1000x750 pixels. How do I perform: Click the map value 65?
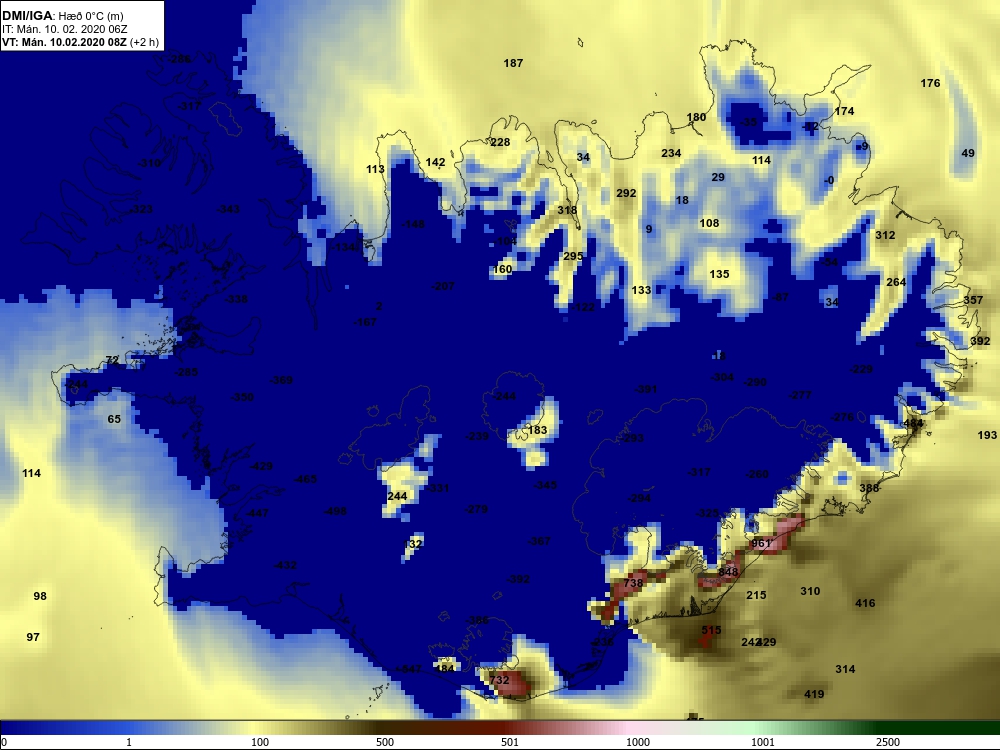tap(114, 419)
